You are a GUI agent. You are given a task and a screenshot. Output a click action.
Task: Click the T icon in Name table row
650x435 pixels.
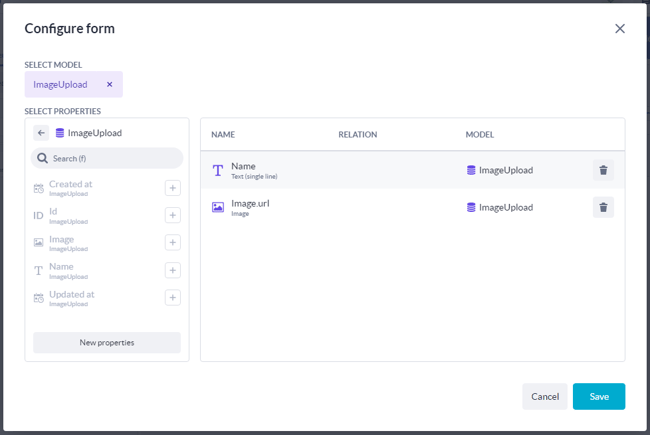coord(218,170)
